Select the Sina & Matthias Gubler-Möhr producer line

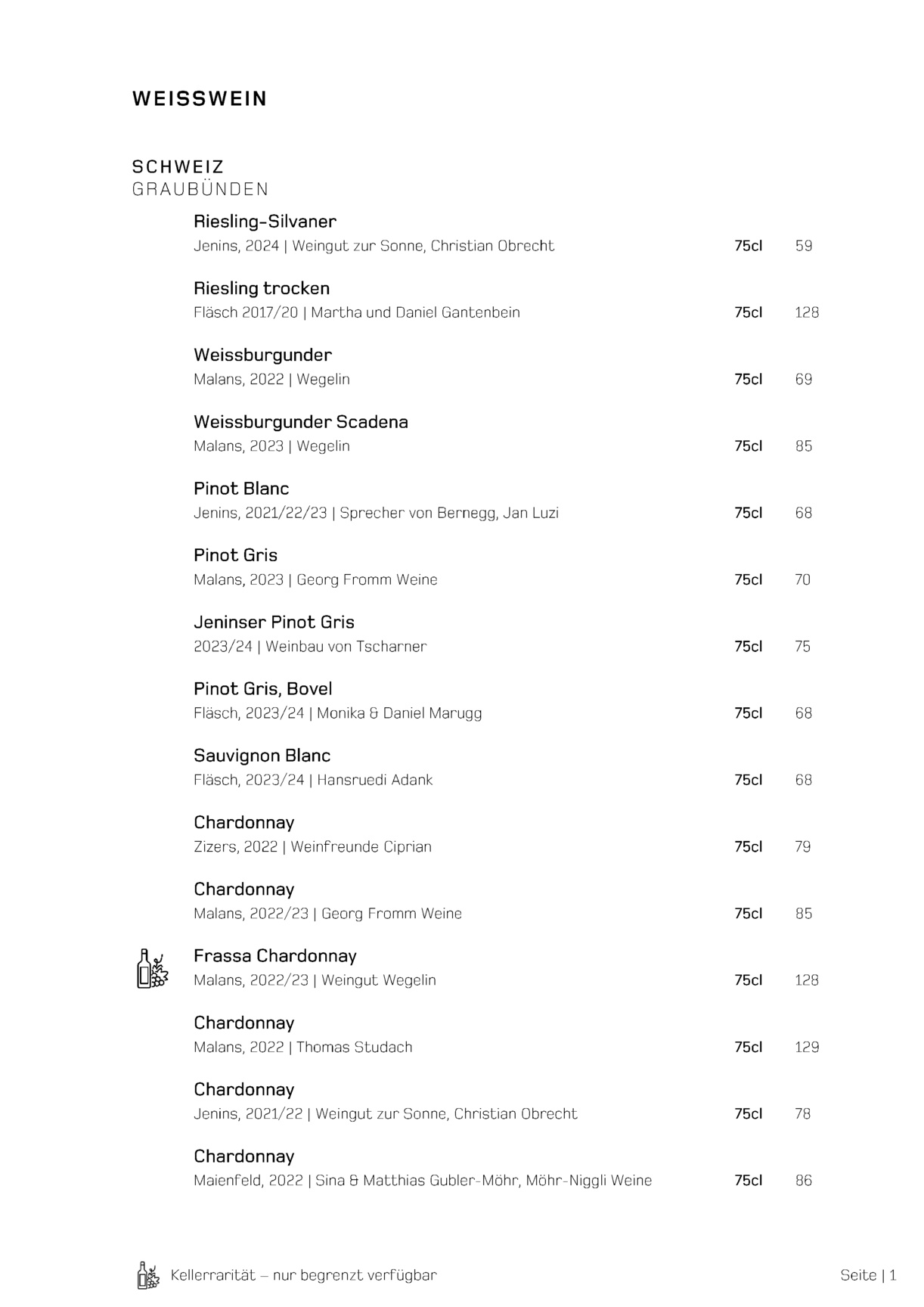[423, 1181]
